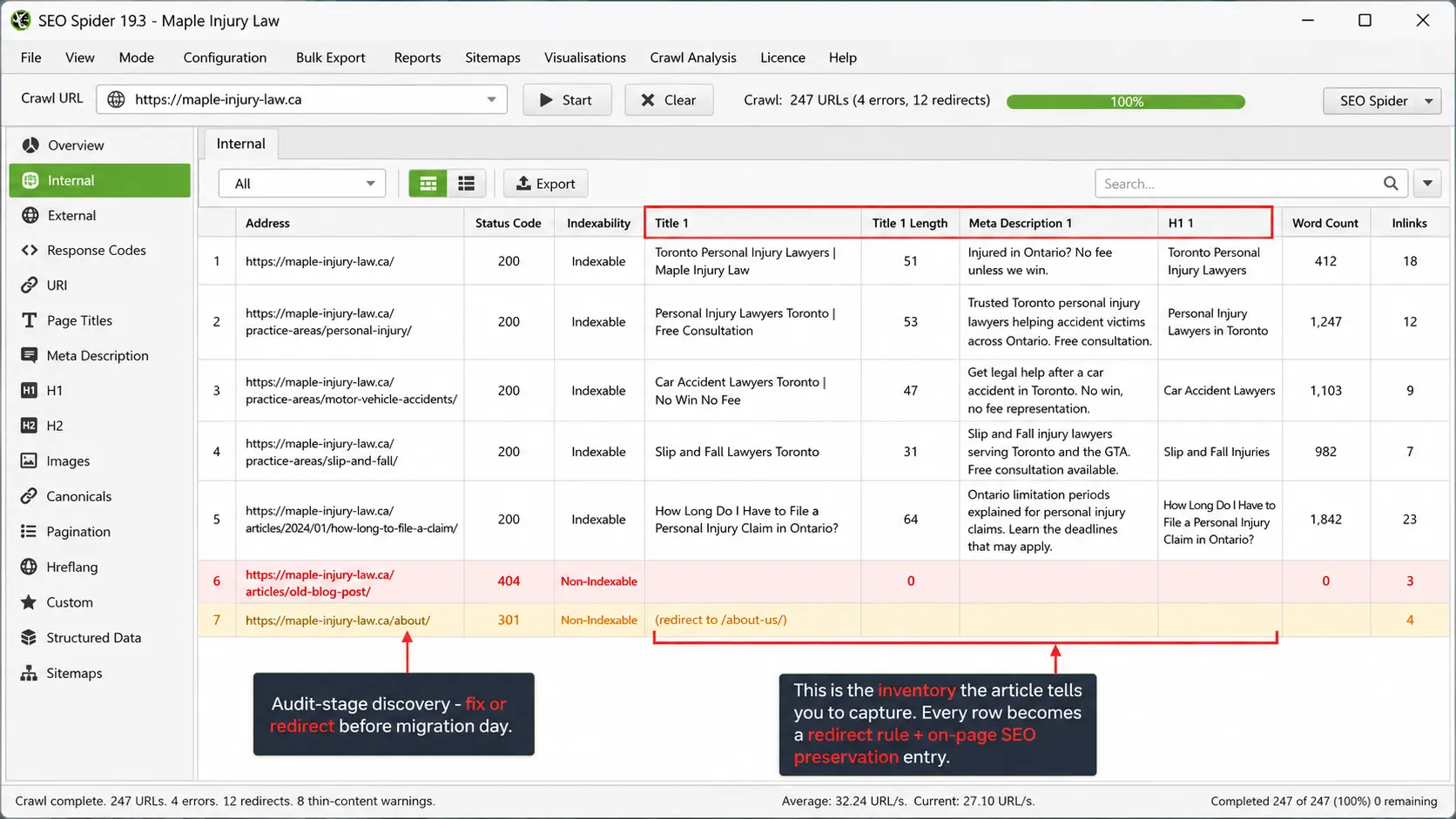The width and height of the screenshot is (1456, 819).
Task: Click the Response Codes angle-brackets icon
Action: pyautogui.click(x=30, y=250)
